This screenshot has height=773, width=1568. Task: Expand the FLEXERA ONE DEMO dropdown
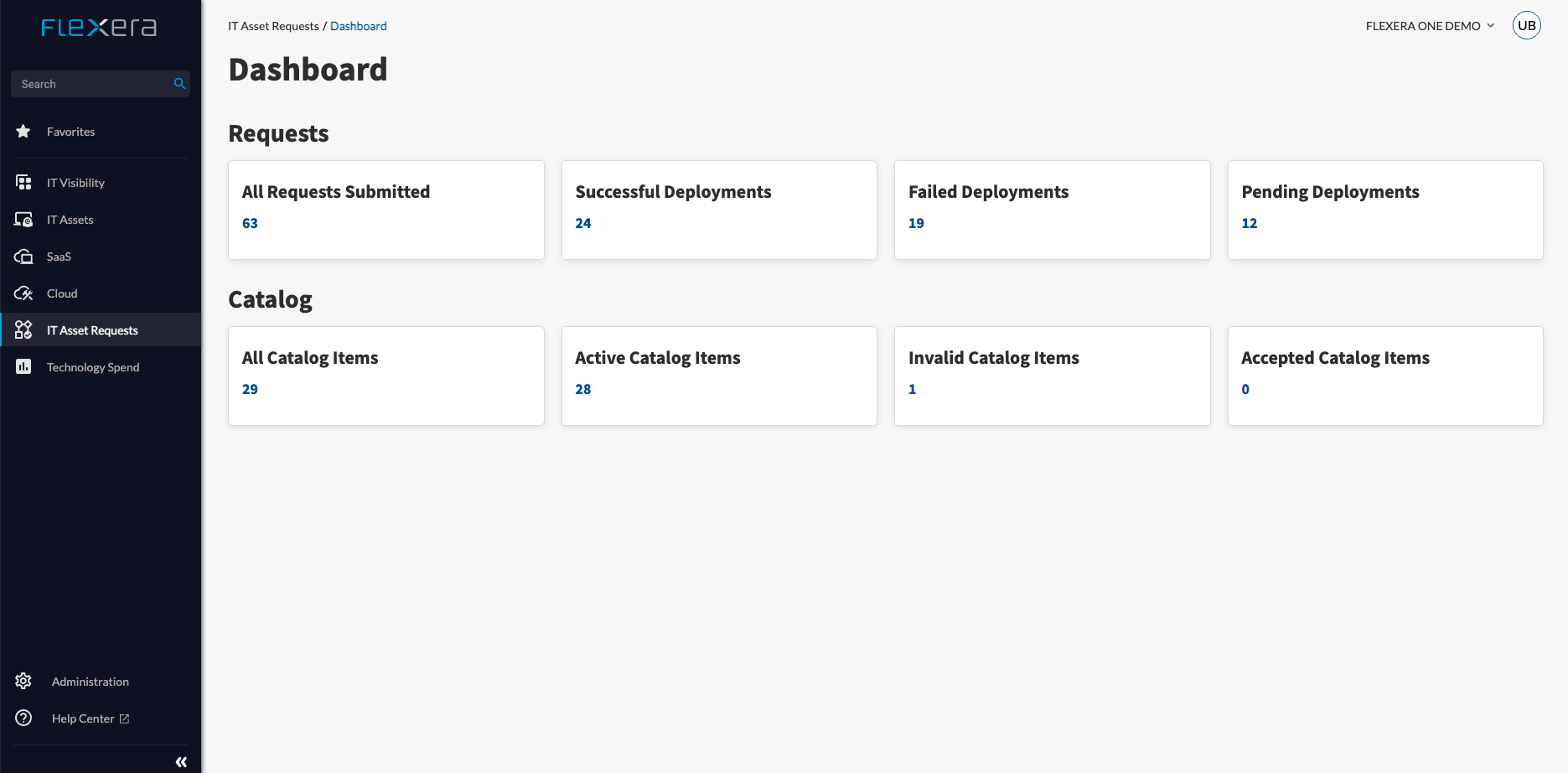(x=1430, y=26)
